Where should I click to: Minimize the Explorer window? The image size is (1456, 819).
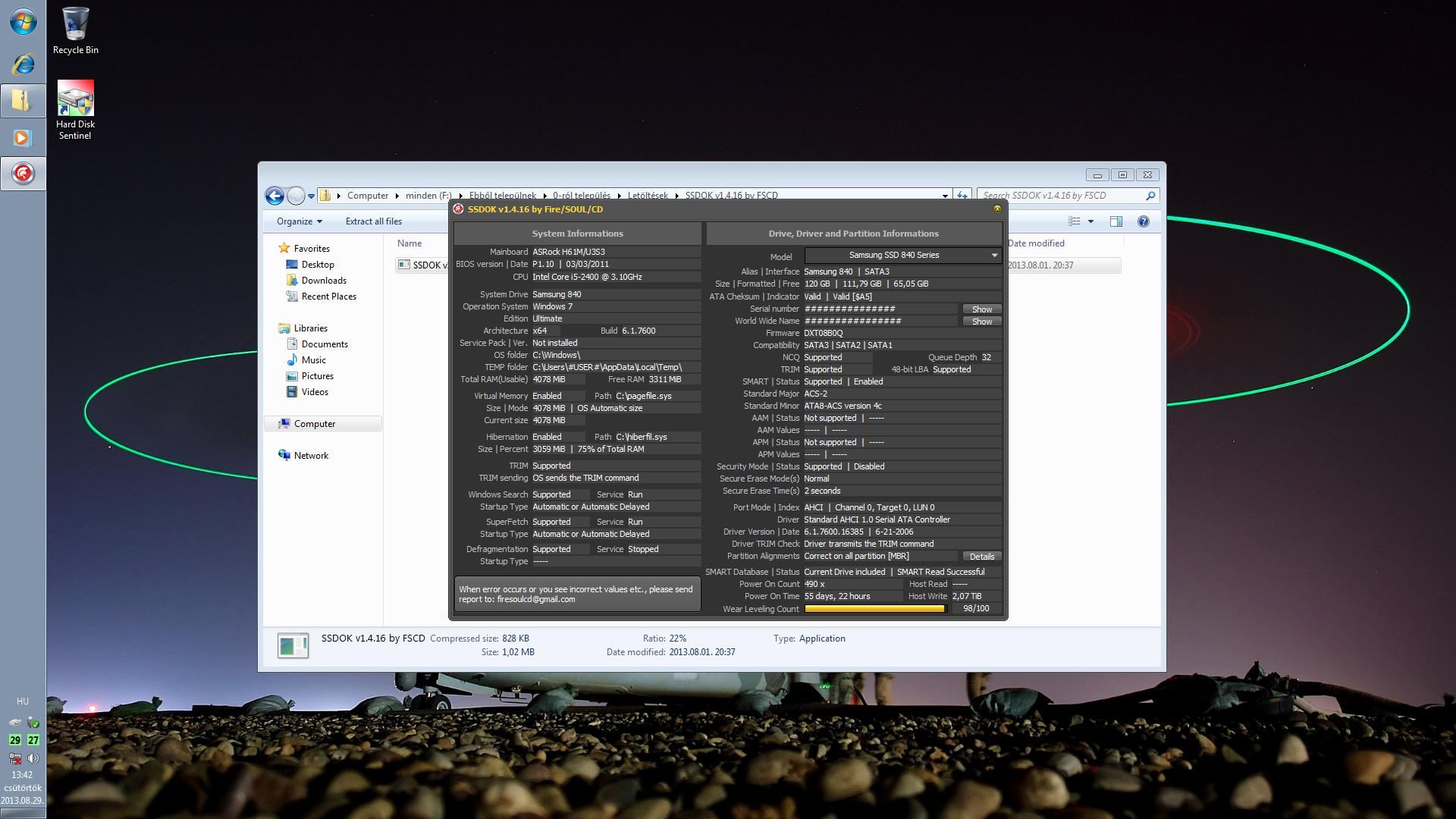(1097, 174)
